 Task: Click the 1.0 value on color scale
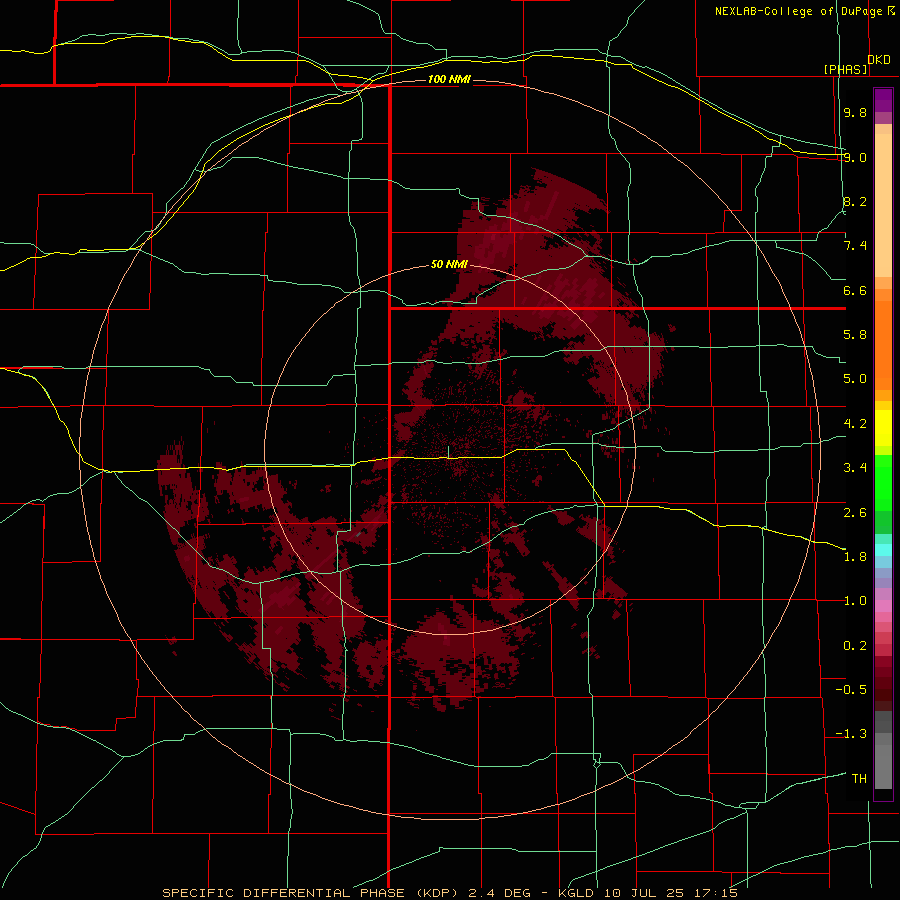[x=855, y=601]
